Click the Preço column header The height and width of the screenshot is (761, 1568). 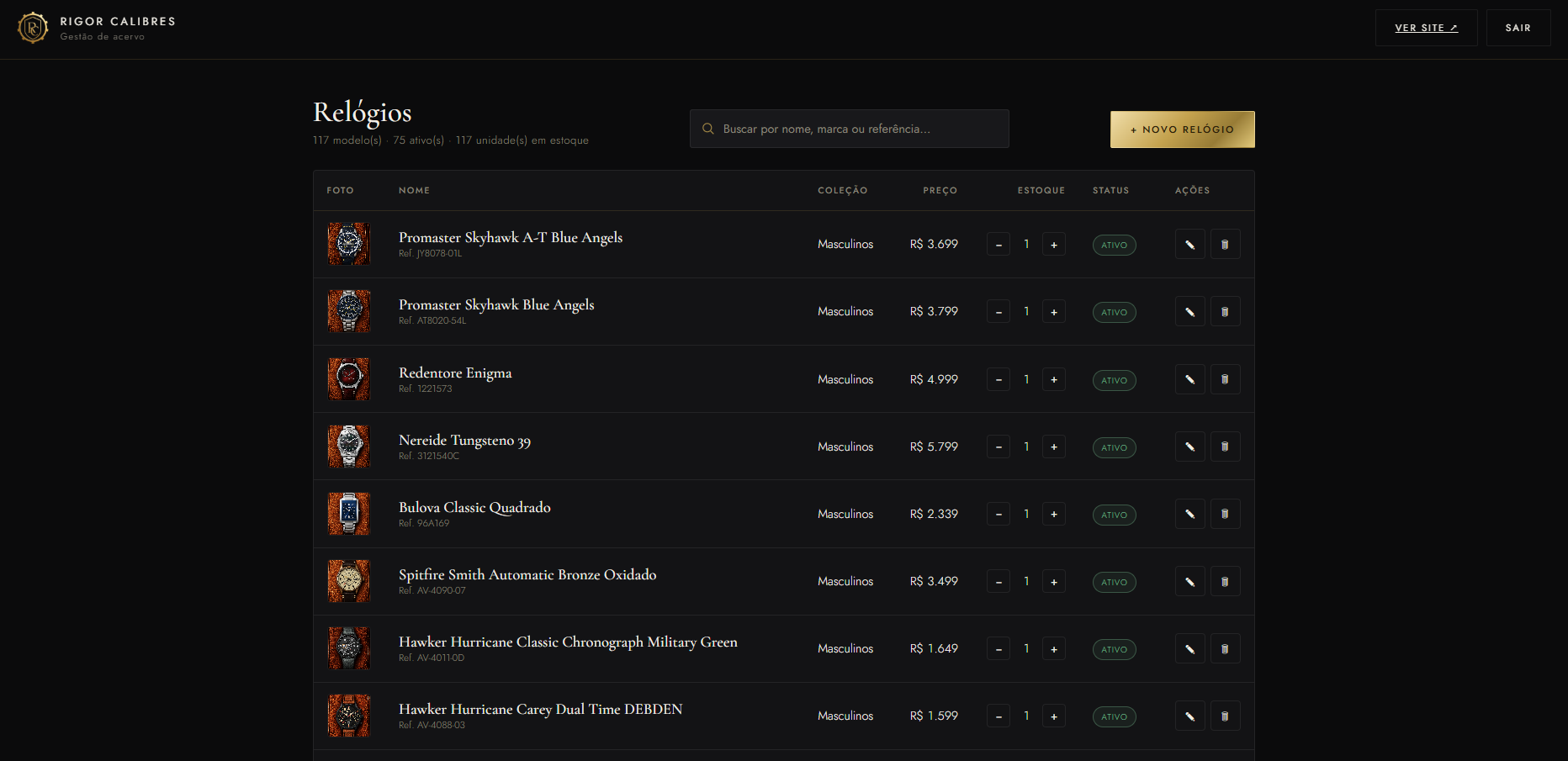[x=940, y=190]
